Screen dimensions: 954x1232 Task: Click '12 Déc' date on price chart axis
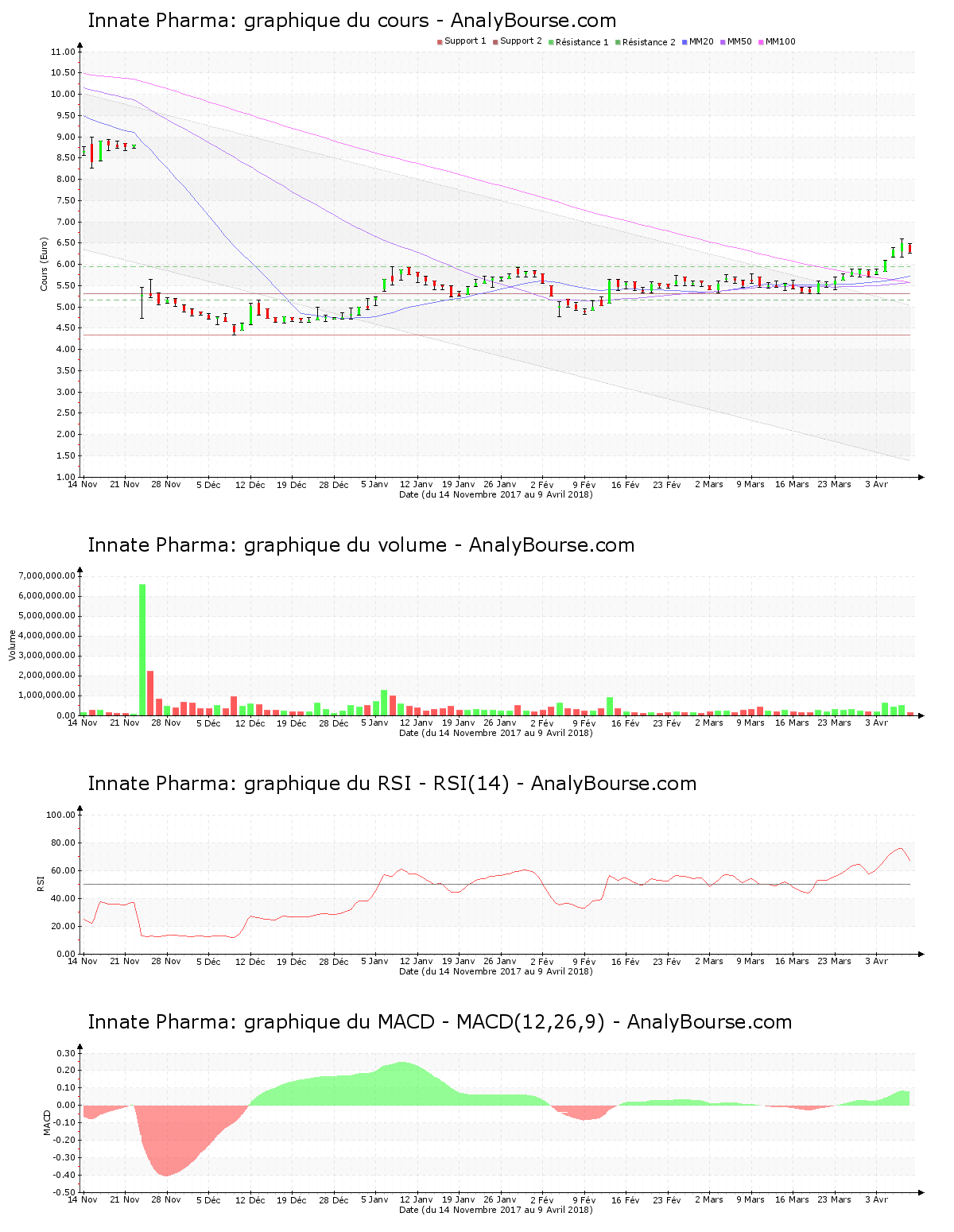coord(250,484)
